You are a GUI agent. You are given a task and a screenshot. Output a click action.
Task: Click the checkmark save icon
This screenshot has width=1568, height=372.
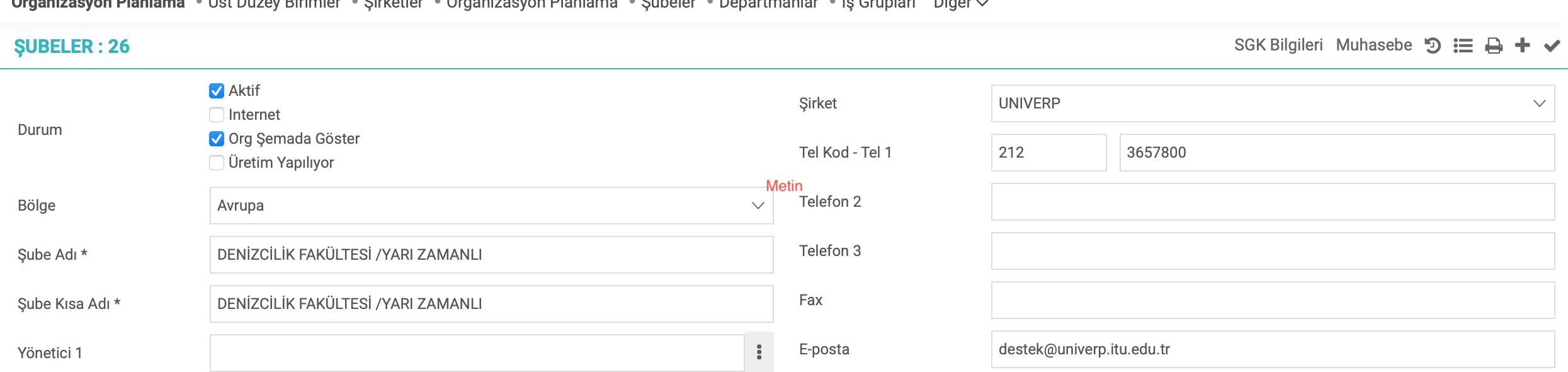point(1552,45)
